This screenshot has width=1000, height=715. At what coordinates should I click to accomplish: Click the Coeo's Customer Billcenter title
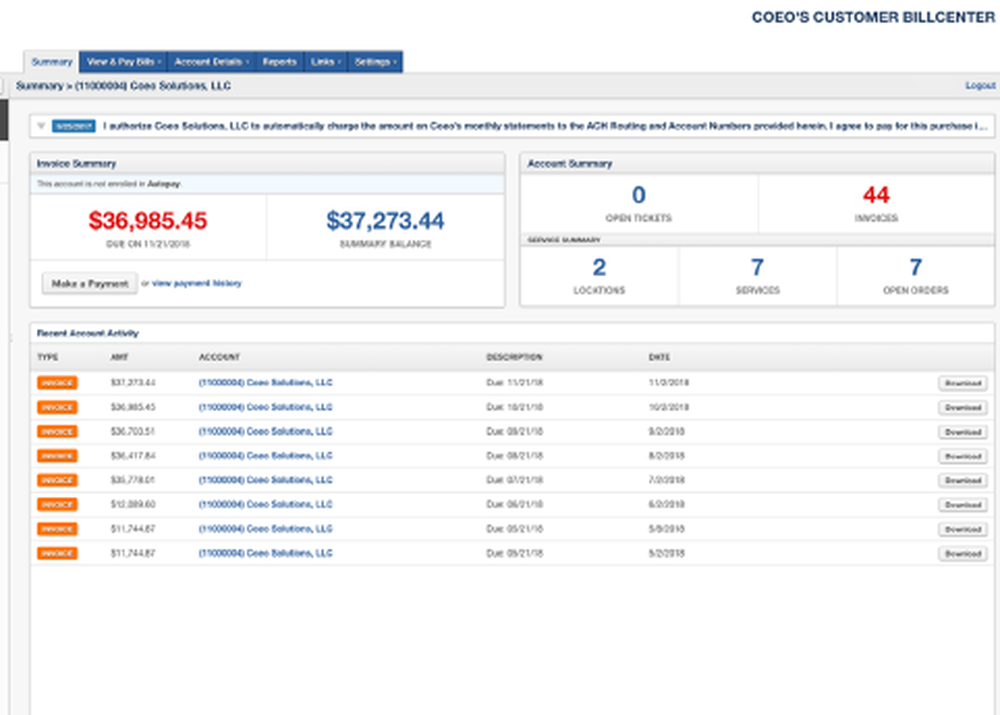[x=873, y=17]
